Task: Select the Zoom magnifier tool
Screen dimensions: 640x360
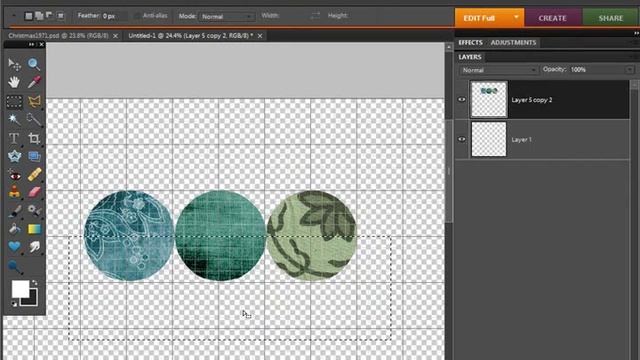Action: click(34, 64)
